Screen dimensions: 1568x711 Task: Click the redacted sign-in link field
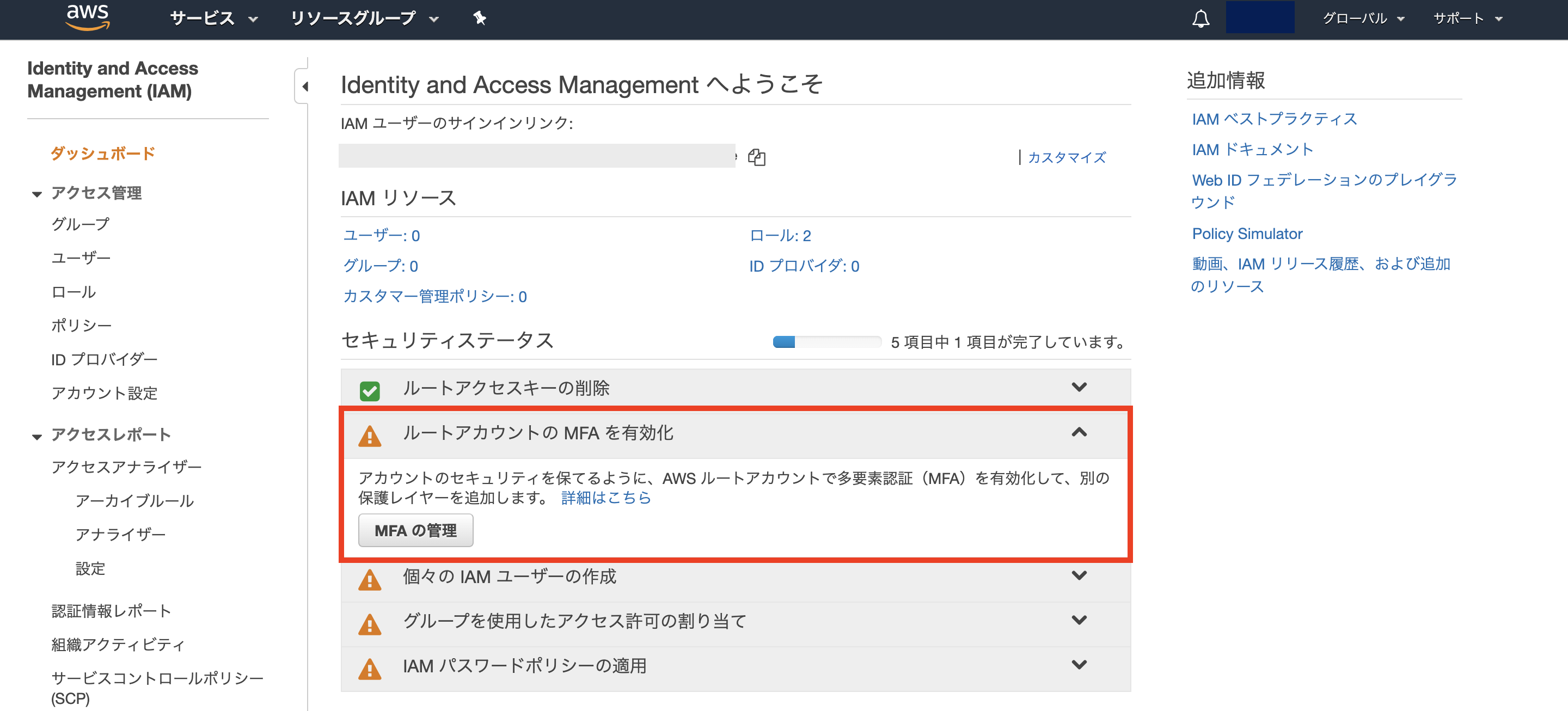point(537,156)
